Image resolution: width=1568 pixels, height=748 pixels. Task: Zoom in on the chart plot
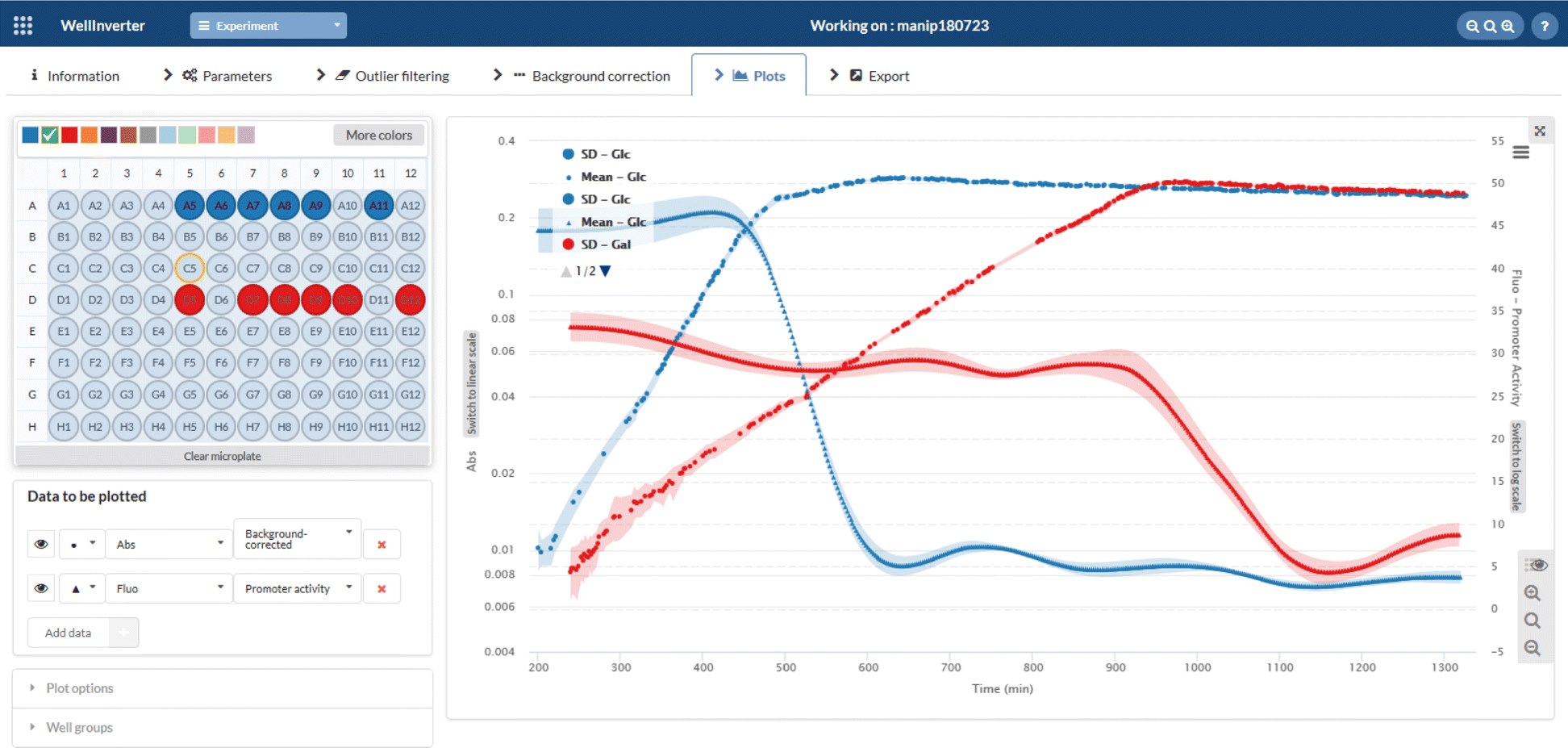(x=1533, y=593)
